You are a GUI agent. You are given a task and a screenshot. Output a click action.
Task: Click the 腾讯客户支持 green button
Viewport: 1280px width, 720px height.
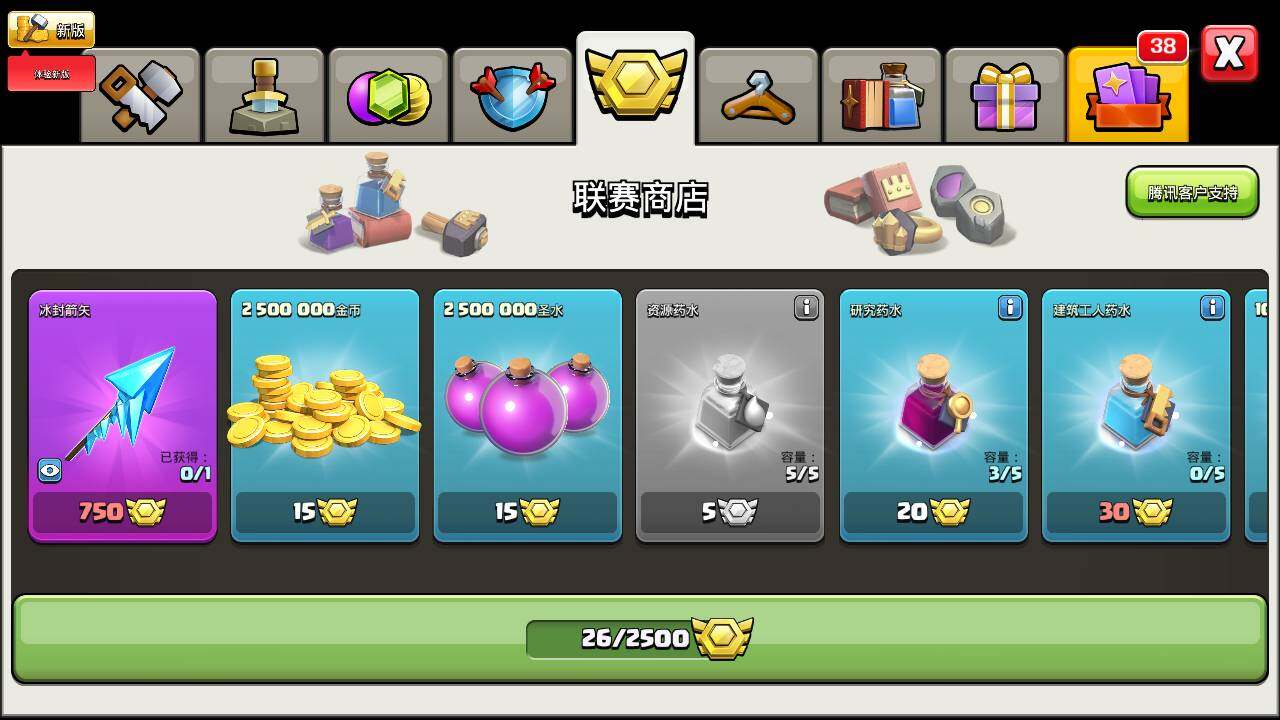point(1192,192)
